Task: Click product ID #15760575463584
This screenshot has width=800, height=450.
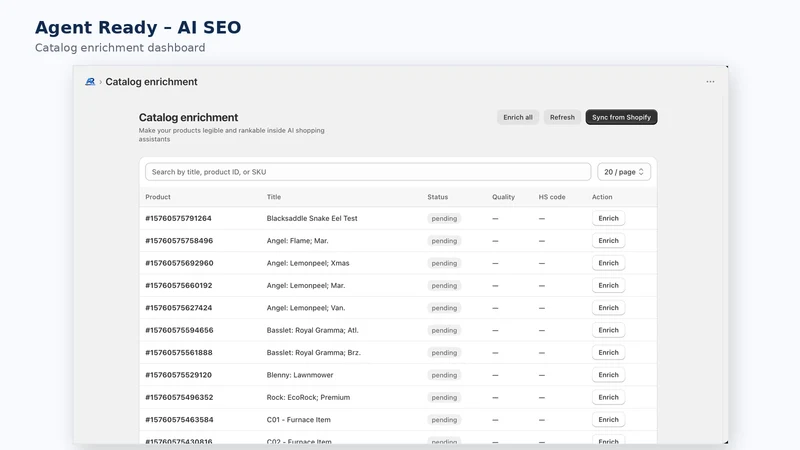Action: point(179,420)
